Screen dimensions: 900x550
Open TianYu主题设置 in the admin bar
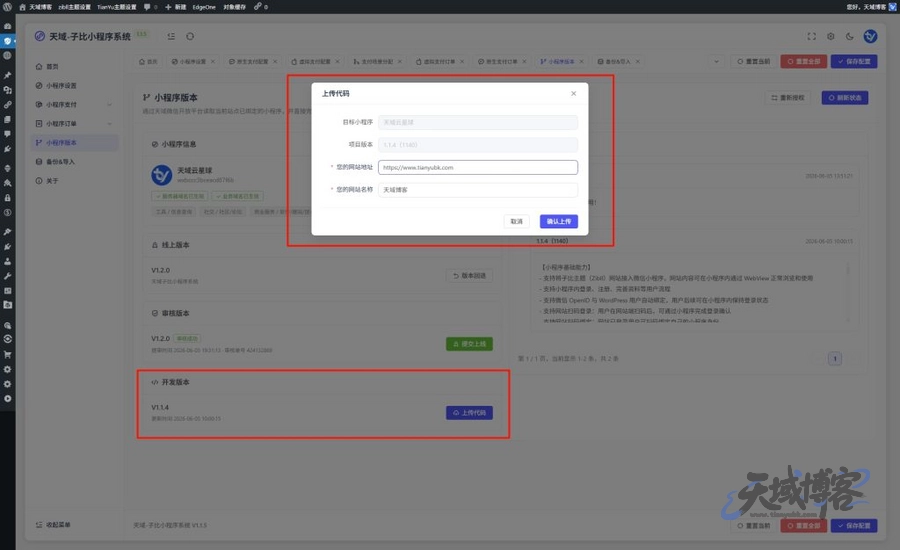pos(117,7)
